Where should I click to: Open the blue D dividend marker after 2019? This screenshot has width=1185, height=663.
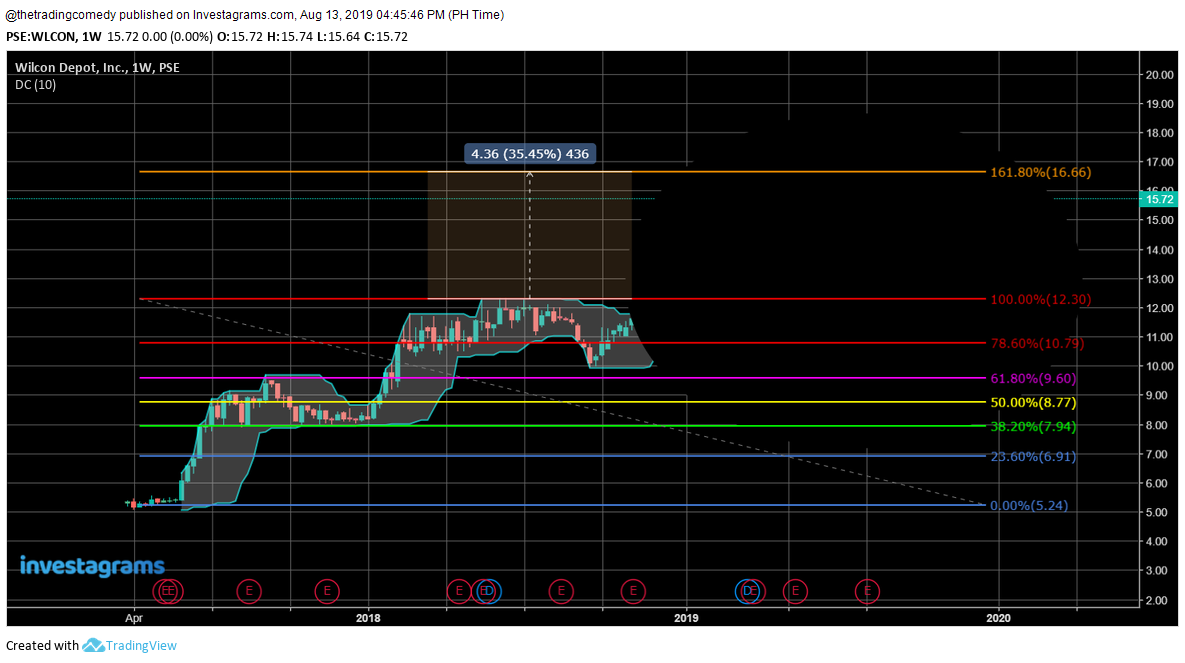tap(746, 591)
